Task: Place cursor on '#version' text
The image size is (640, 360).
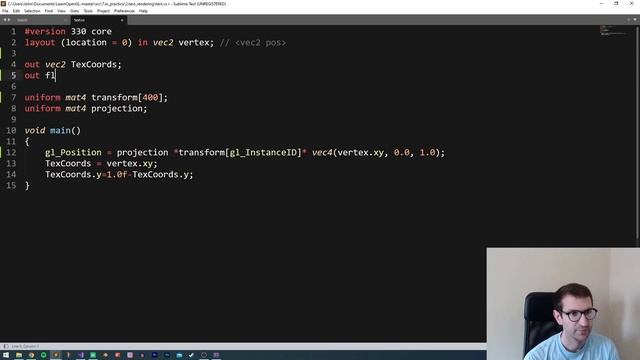Action: [x=45, y=31]
